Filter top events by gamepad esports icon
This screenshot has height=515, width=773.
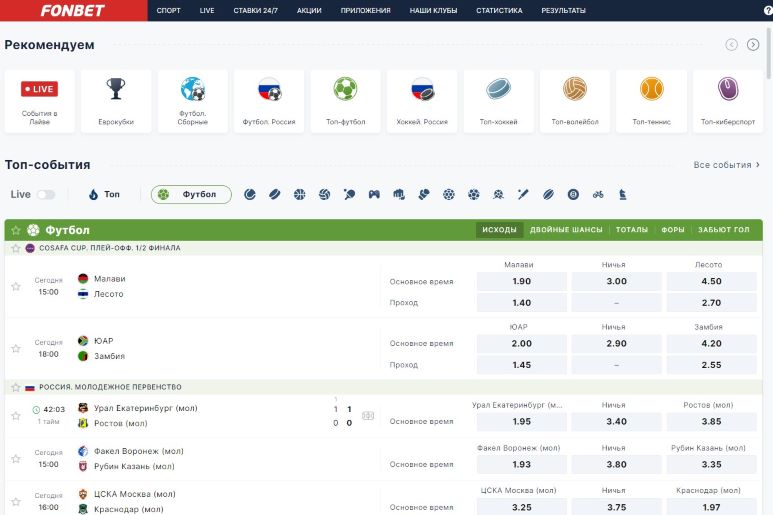pos(374,195)
